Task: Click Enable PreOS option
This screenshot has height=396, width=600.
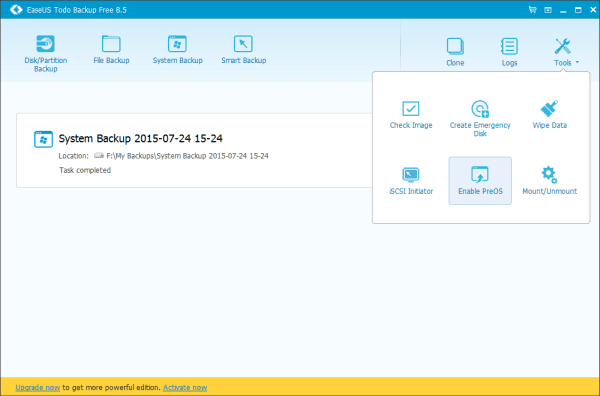Action: pos(480,181)
